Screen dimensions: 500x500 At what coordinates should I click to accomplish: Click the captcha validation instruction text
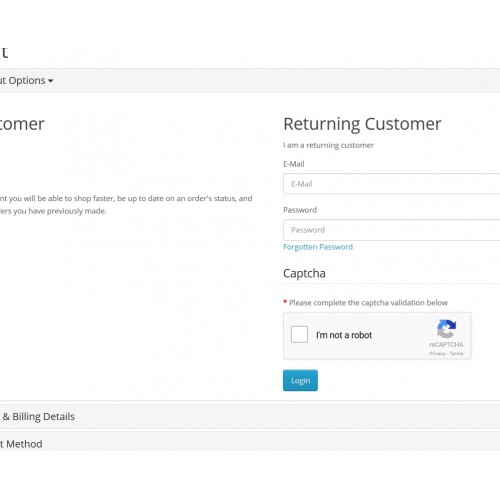pyautogui.click(x=368, y=303)
